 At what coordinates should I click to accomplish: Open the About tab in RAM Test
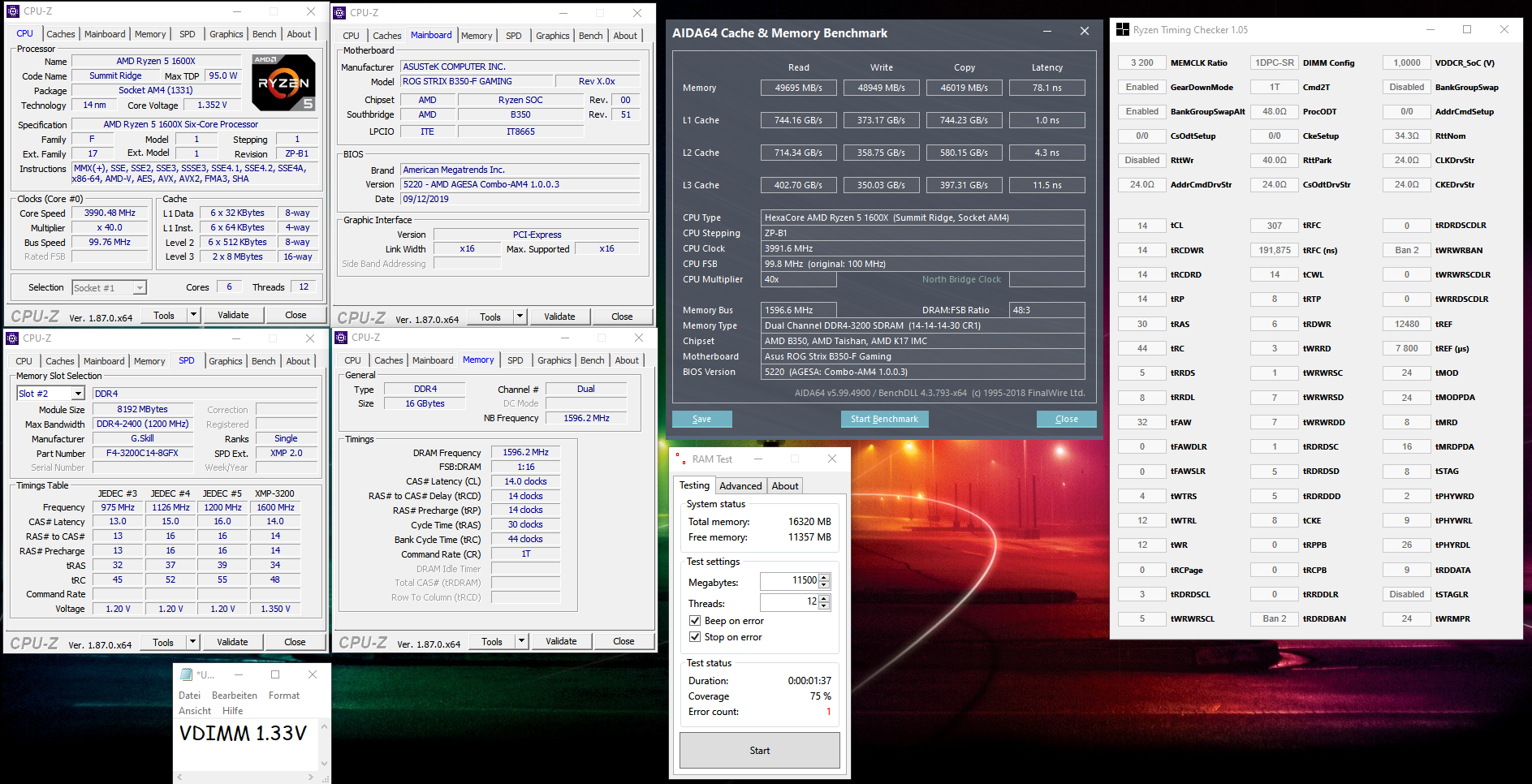[x=785, y=486]
